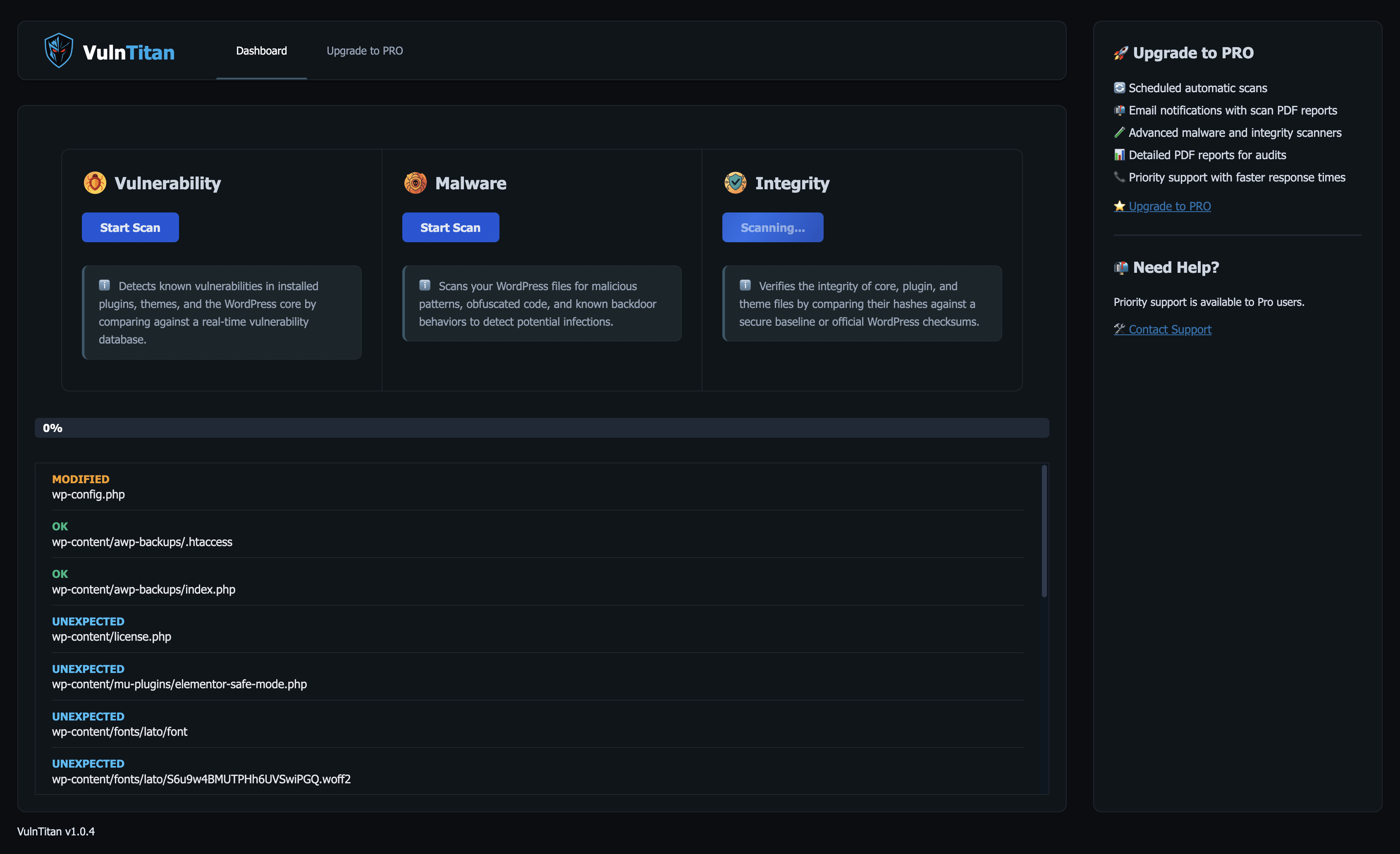Click the 0% scan progress bar

pyautogui.click(x=542, y=428)
